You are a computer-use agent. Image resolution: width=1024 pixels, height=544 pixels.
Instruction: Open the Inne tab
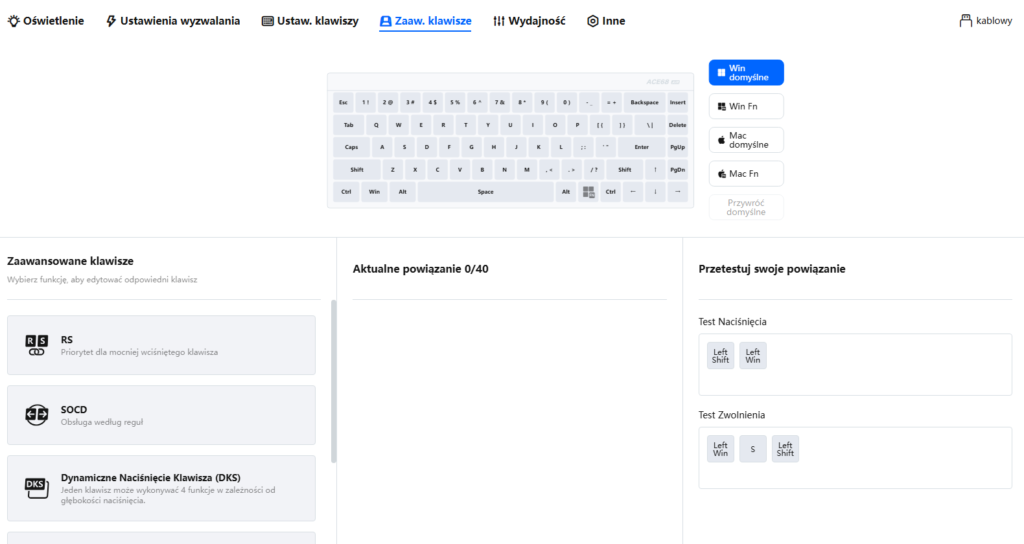pyautogui.click(x=606, y=21)
